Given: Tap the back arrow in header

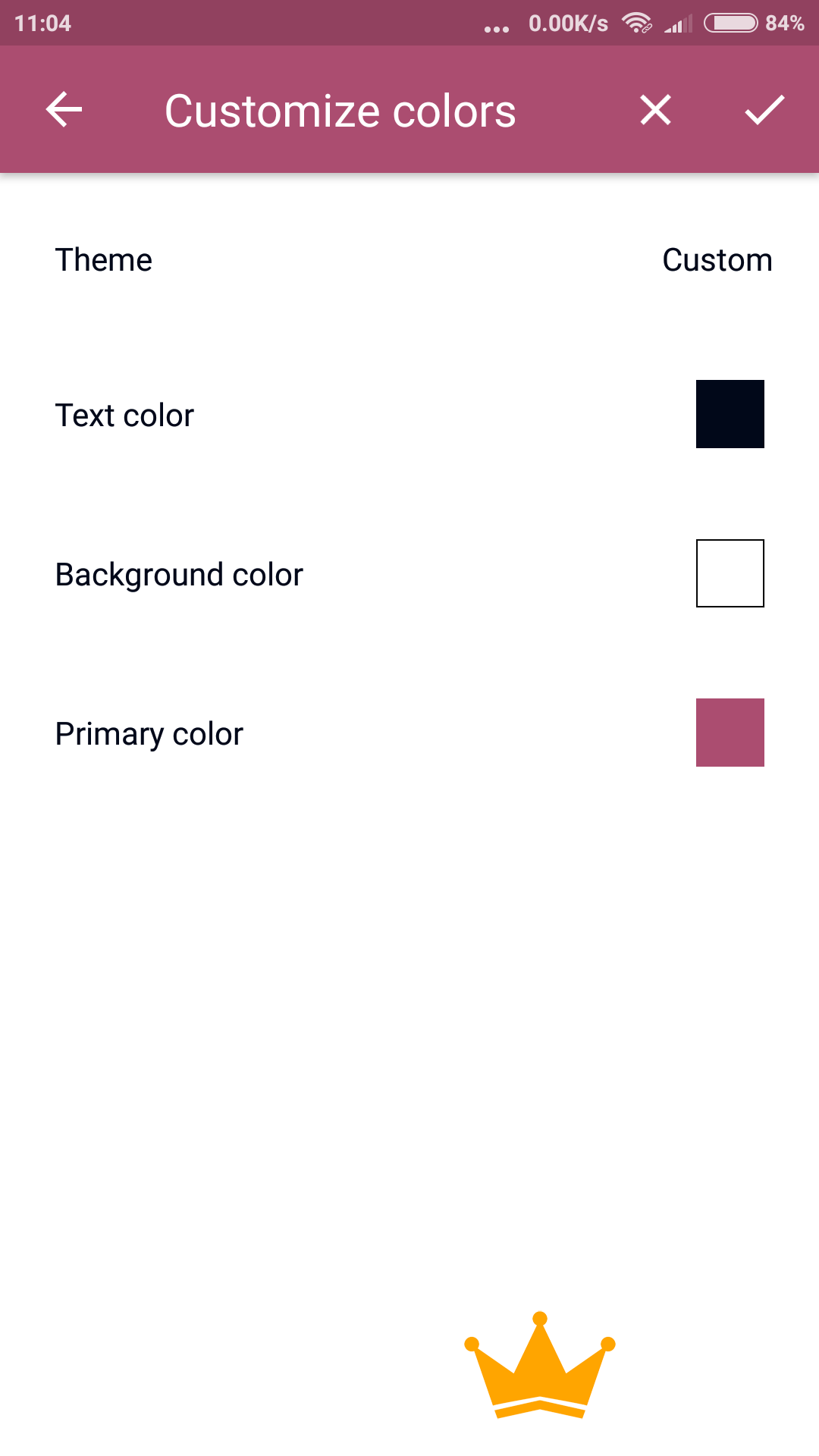Looking at the screenshot, I should (x=64, y=110).
